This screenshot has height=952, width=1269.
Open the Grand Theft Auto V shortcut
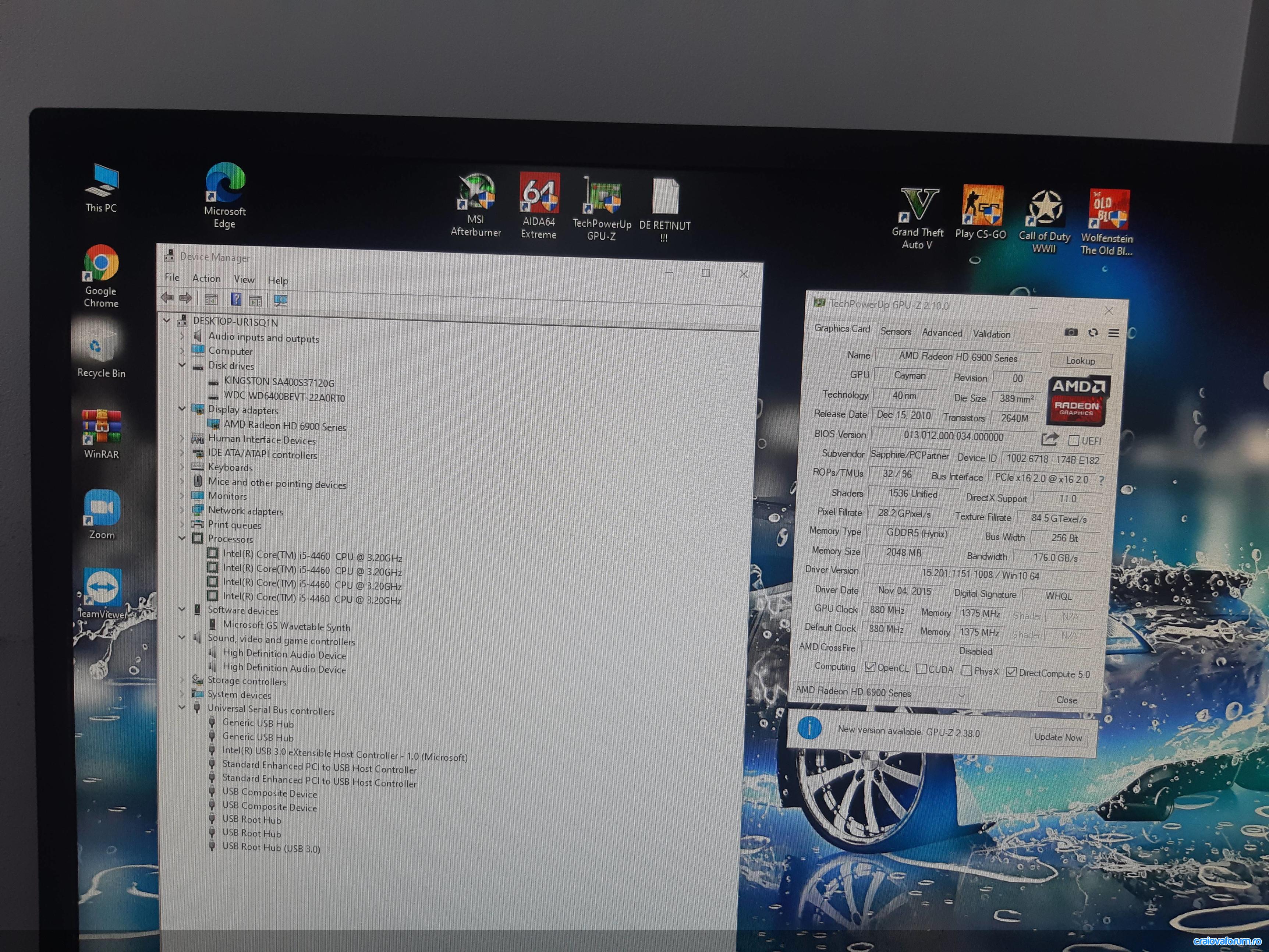pyautogui.click(x=917, y=219)
